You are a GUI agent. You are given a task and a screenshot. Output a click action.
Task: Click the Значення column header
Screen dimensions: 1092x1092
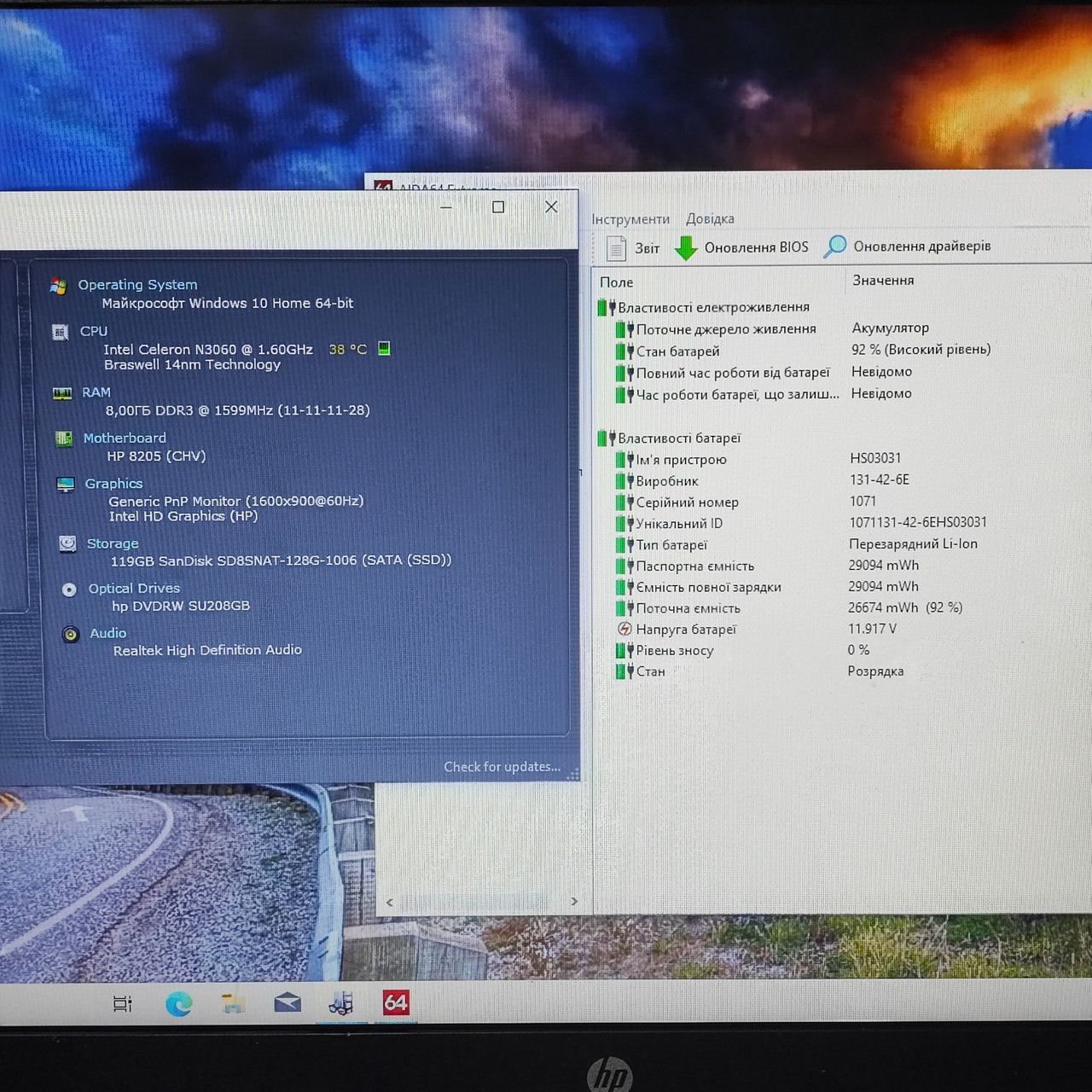(883, 280)
